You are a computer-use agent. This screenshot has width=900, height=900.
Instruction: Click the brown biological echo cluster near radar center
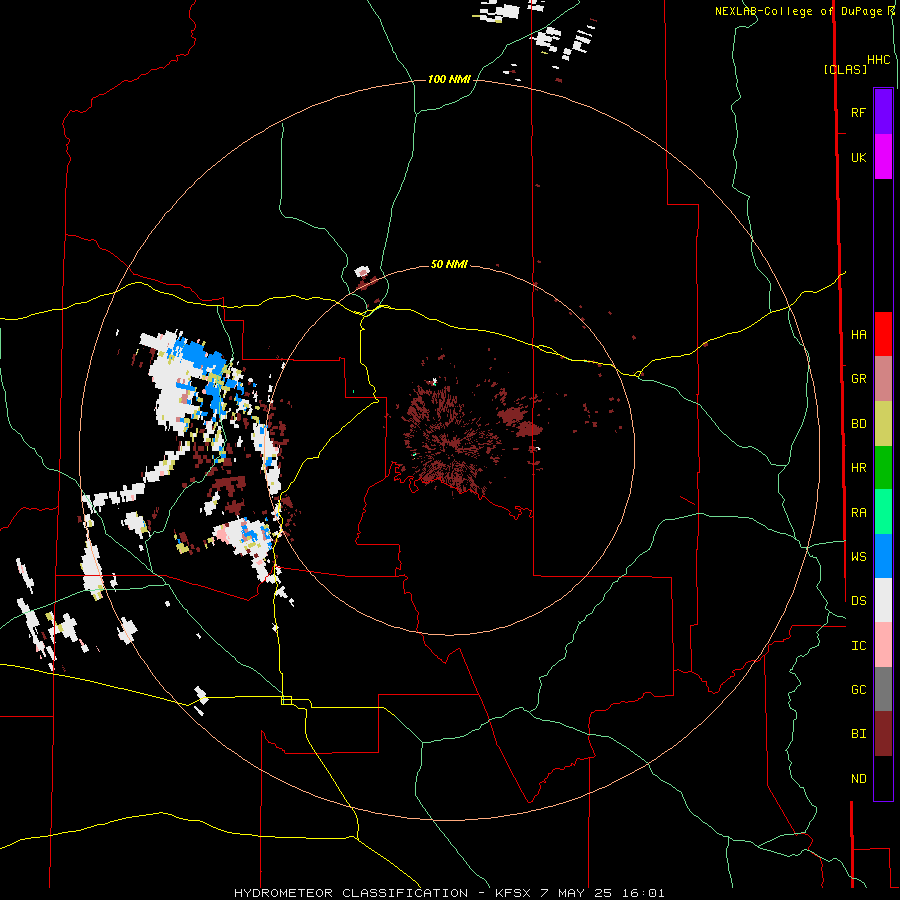pyautogui.click(x=450, y=439)
